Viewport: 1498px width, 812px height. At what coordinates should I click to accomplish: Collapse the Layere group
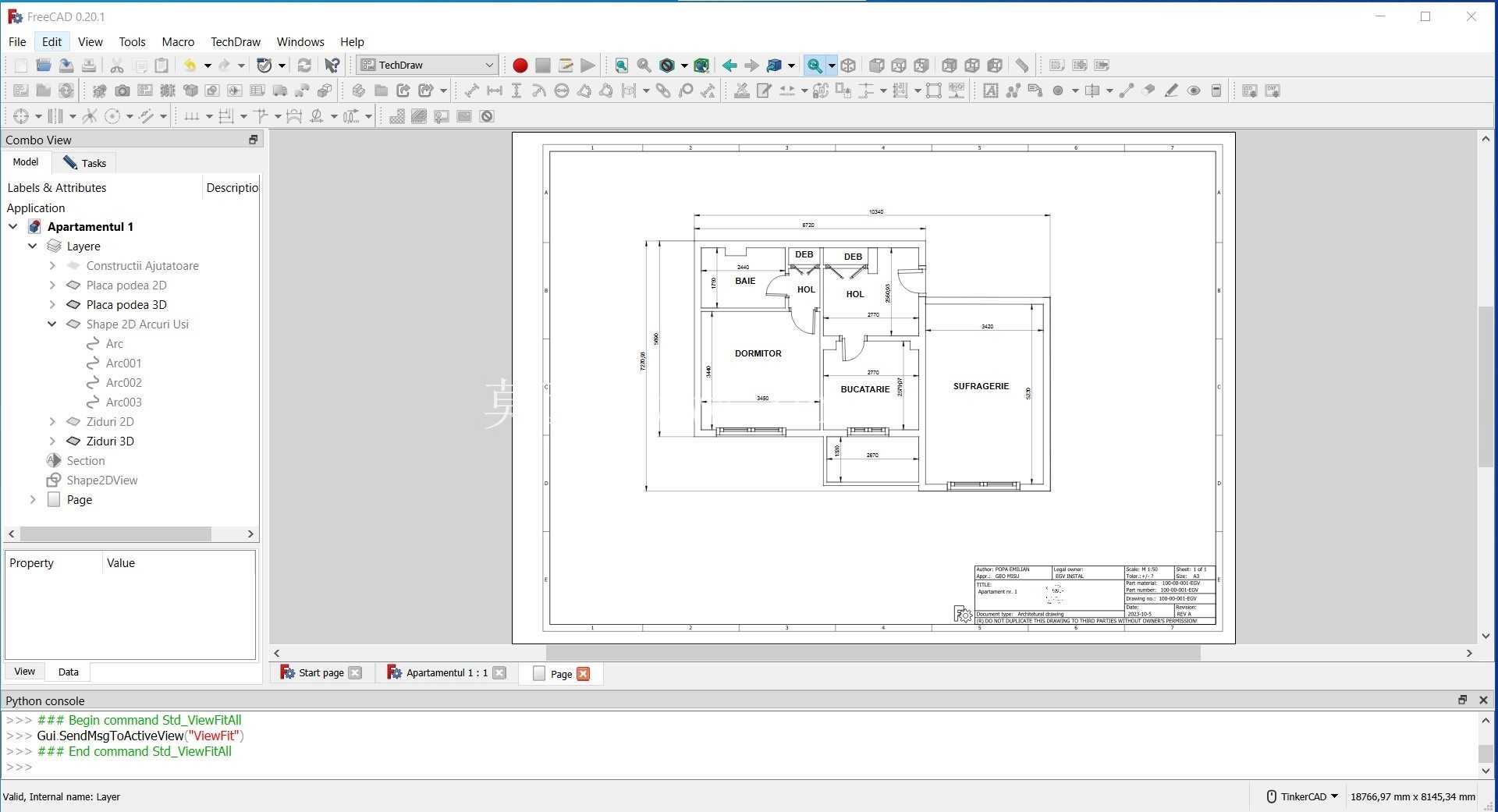click(33, 246)
